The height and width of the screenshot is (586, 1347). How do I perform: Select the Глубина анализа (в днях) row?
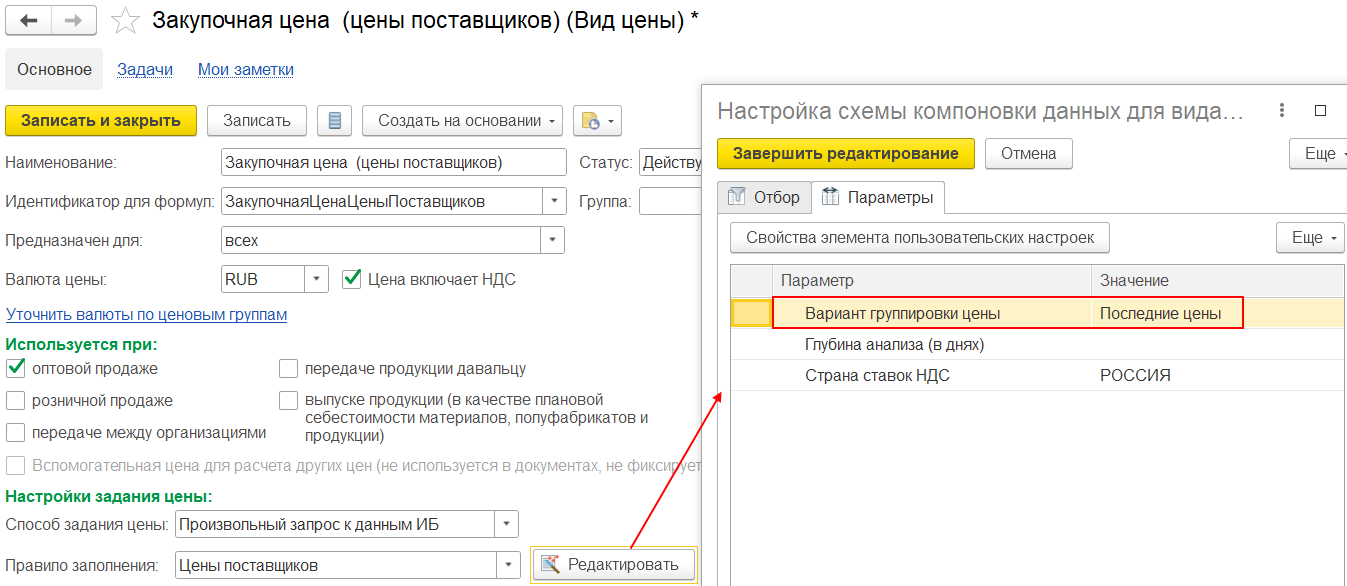click(x=894, y=345)
